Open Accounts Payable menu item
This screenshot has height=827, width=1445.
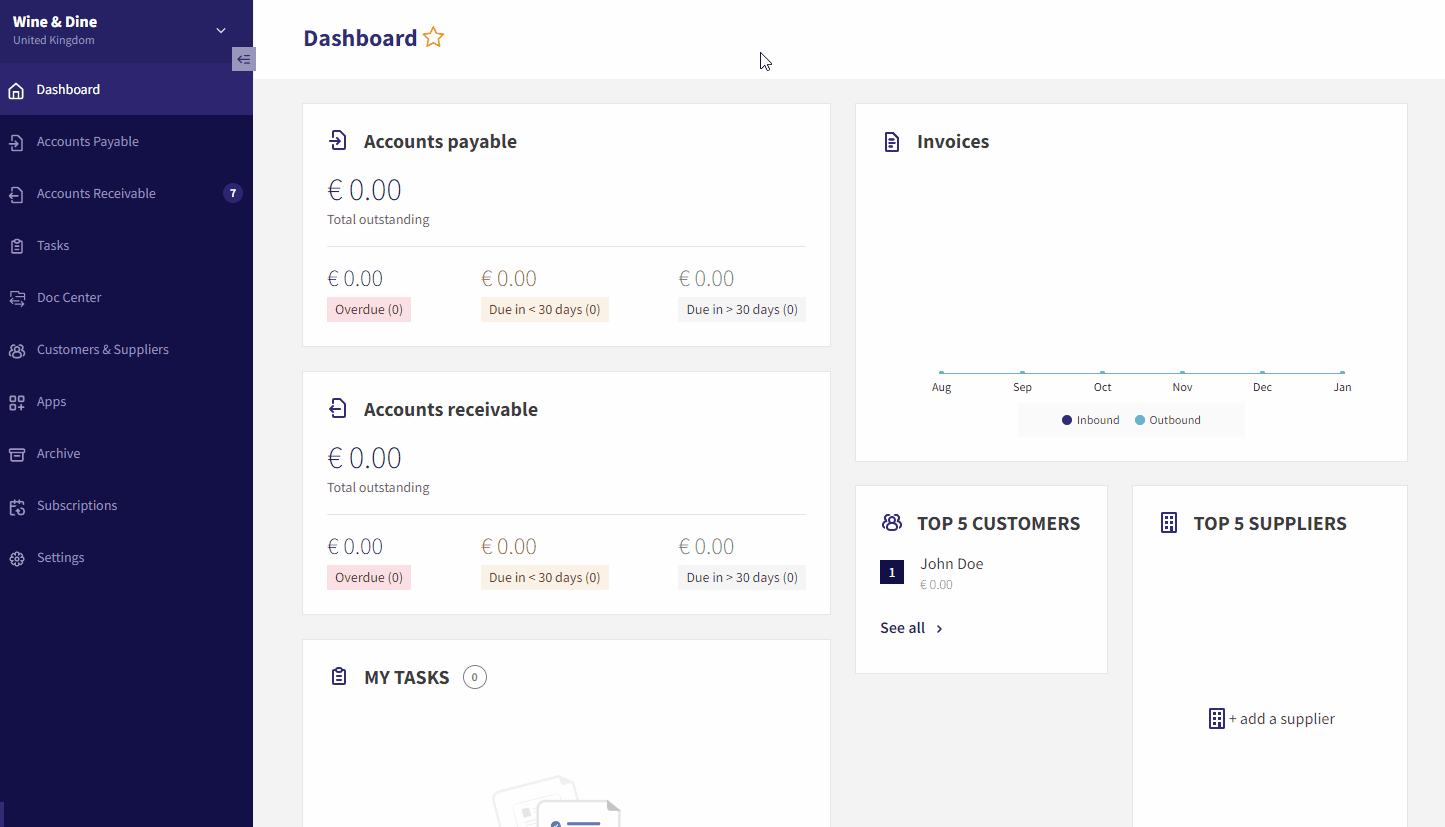coord(126,142)
